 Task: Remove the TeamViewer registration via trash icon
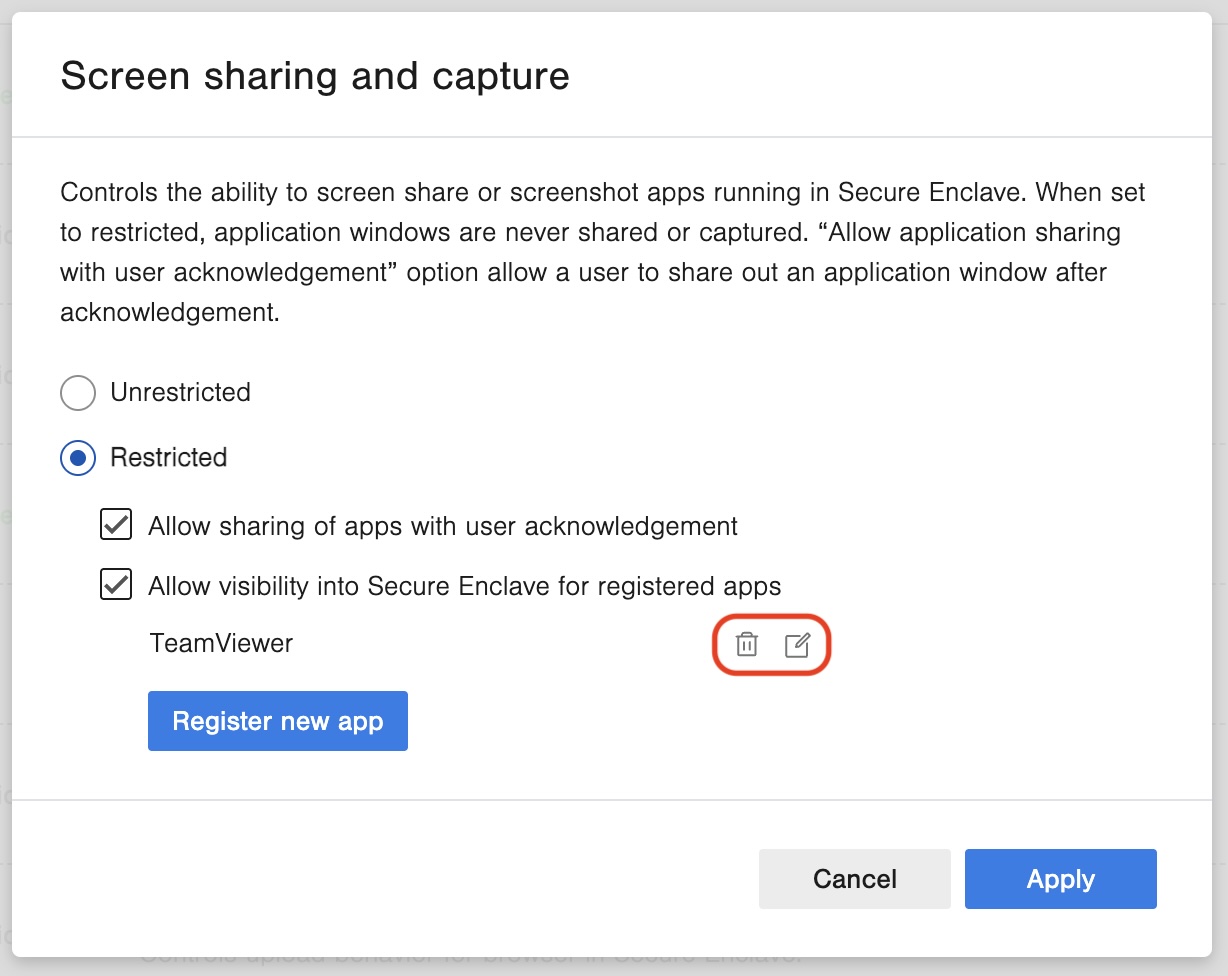(x=745, y=646)
